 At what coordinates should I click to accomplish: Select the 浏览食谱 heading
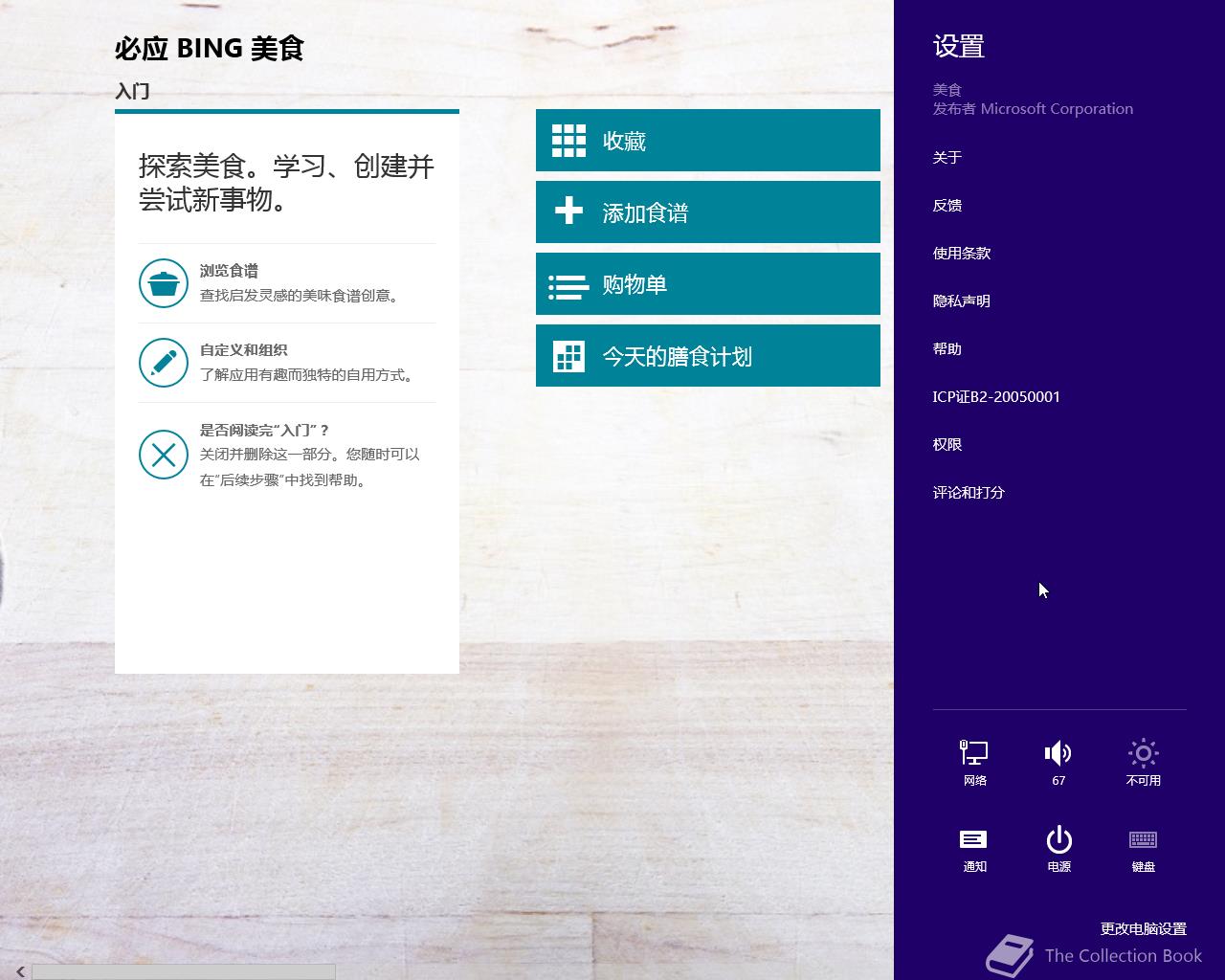229,271
